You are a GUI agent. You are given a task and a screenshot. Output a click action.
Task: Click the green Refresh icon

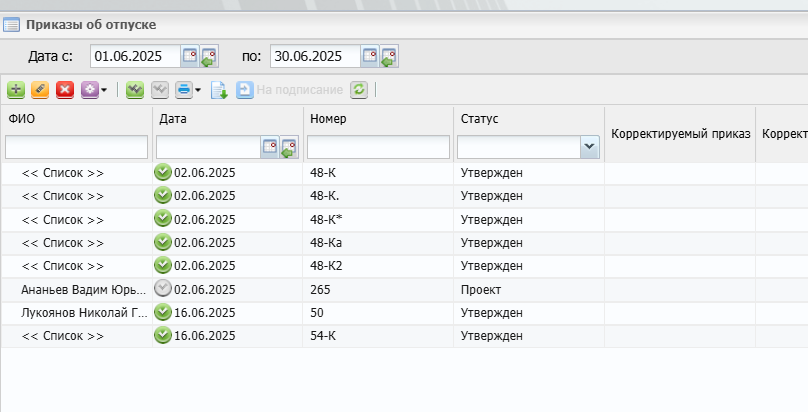pyautogui.click(x=359, y=90)
